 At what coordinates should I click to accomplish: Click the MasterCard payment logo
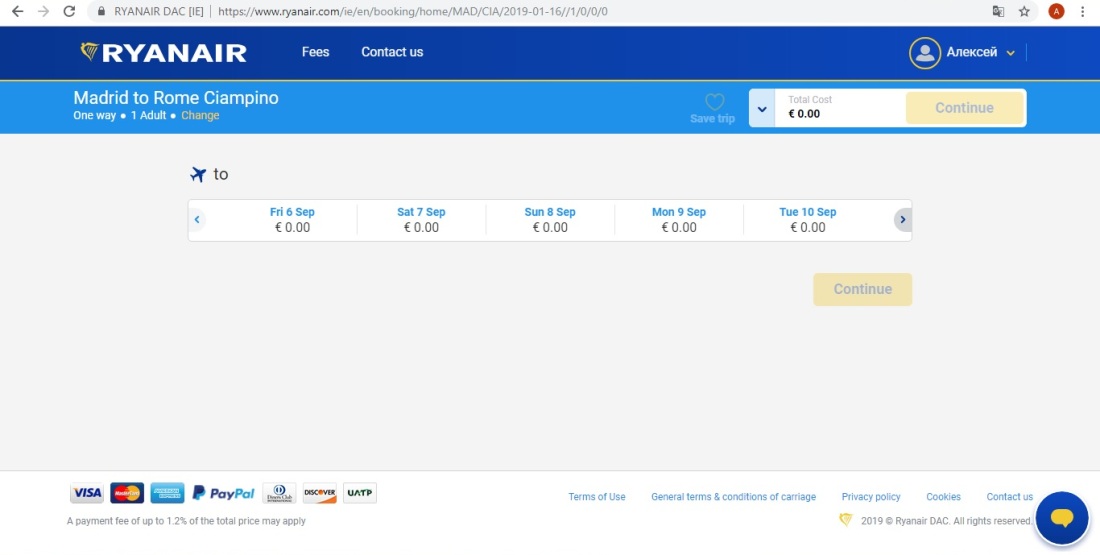tap(127, 493)
